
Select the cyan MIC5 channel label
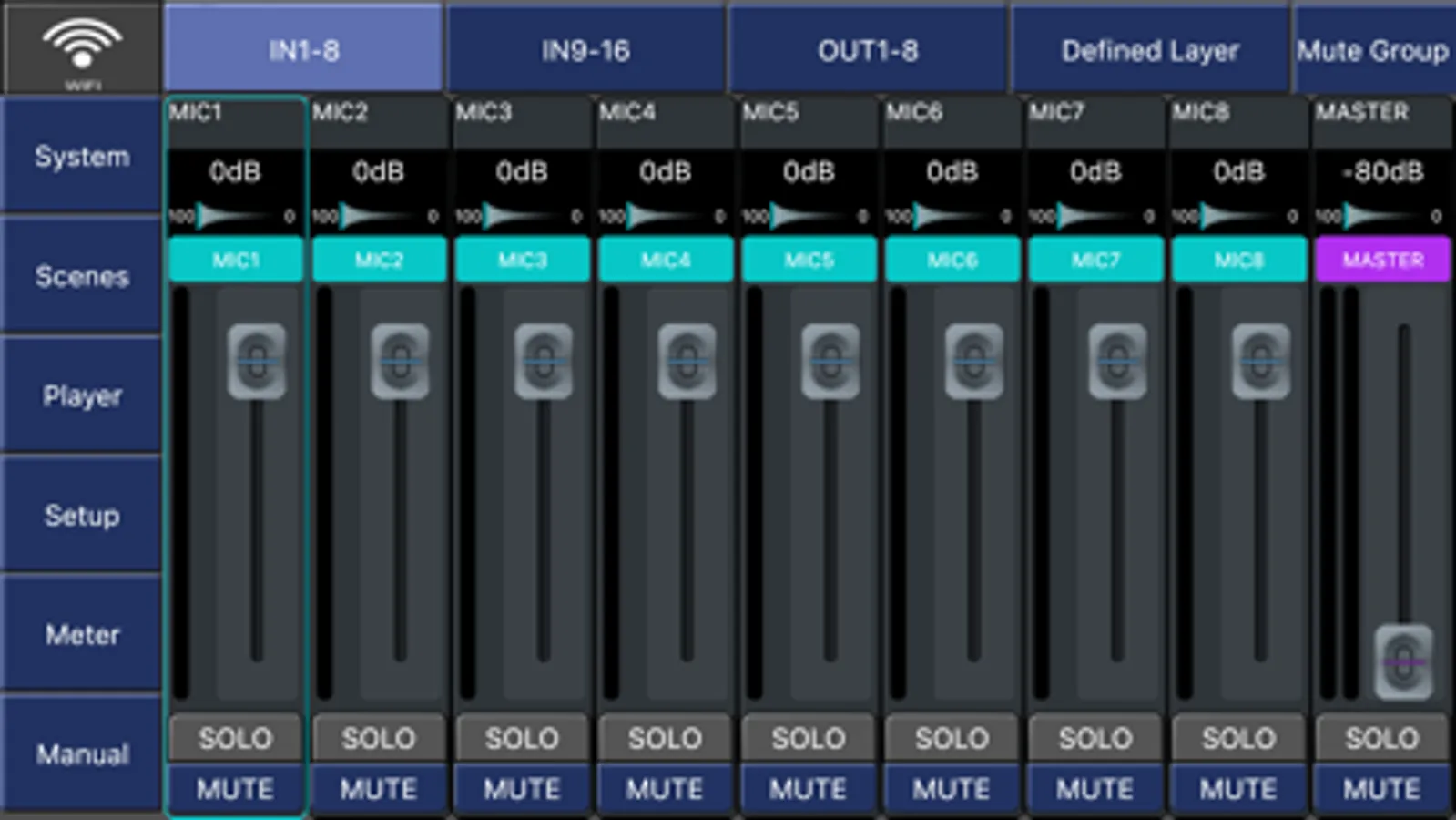(809, 260)
